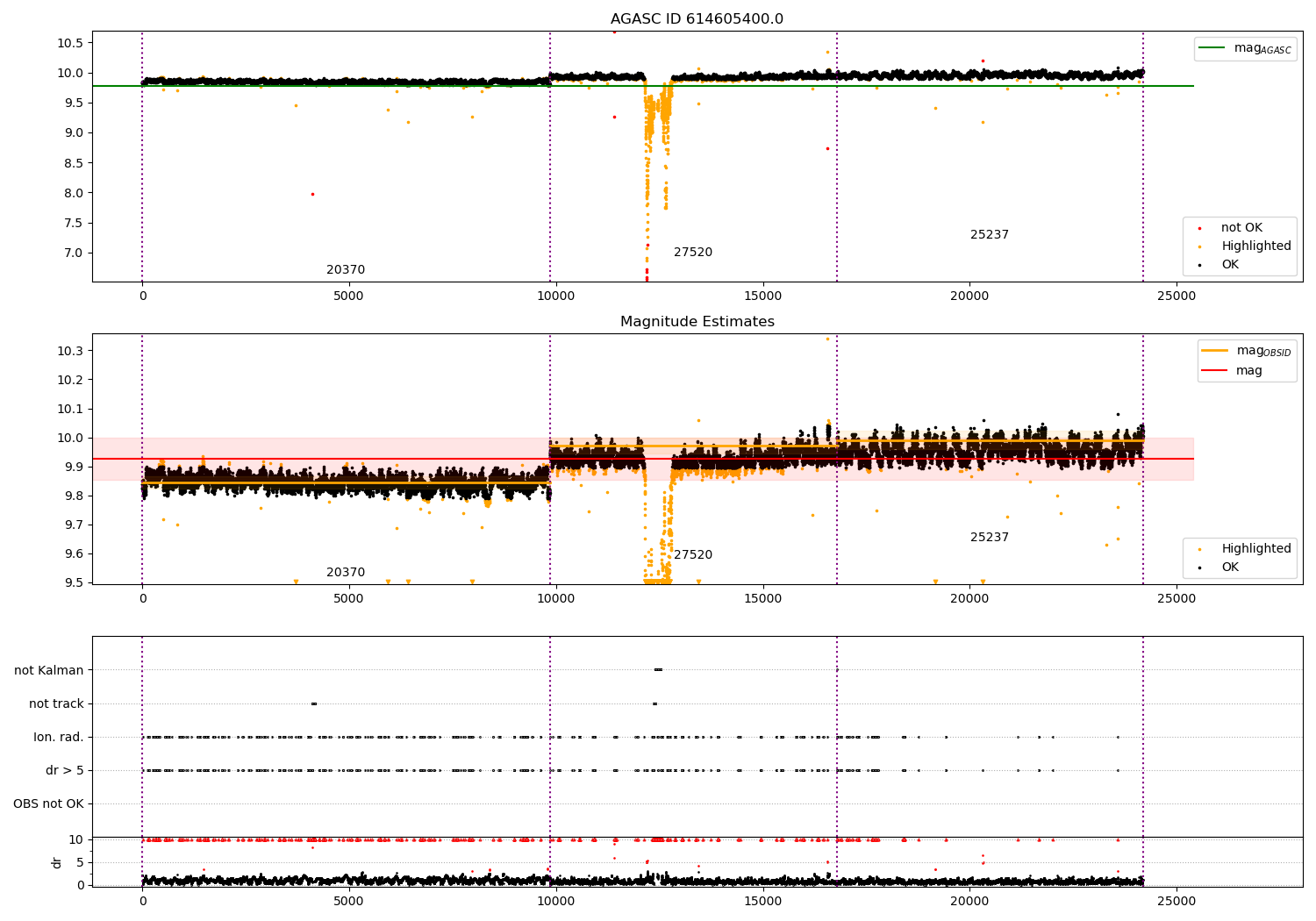Click the 9.9 y-tick in middle plot

point(73,468)
